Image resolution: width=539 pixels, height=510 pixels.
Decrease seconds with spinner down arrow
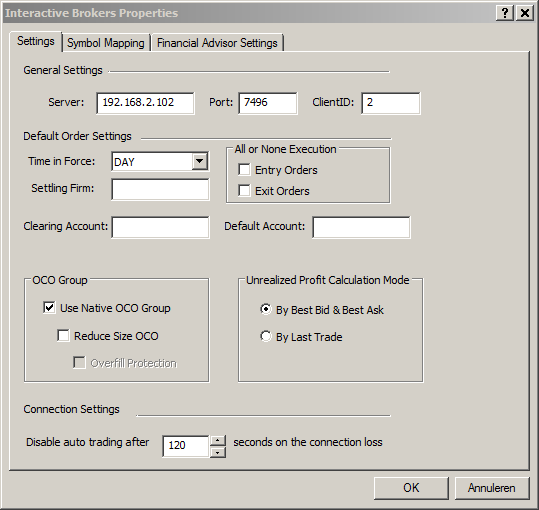tap(217, 452)
